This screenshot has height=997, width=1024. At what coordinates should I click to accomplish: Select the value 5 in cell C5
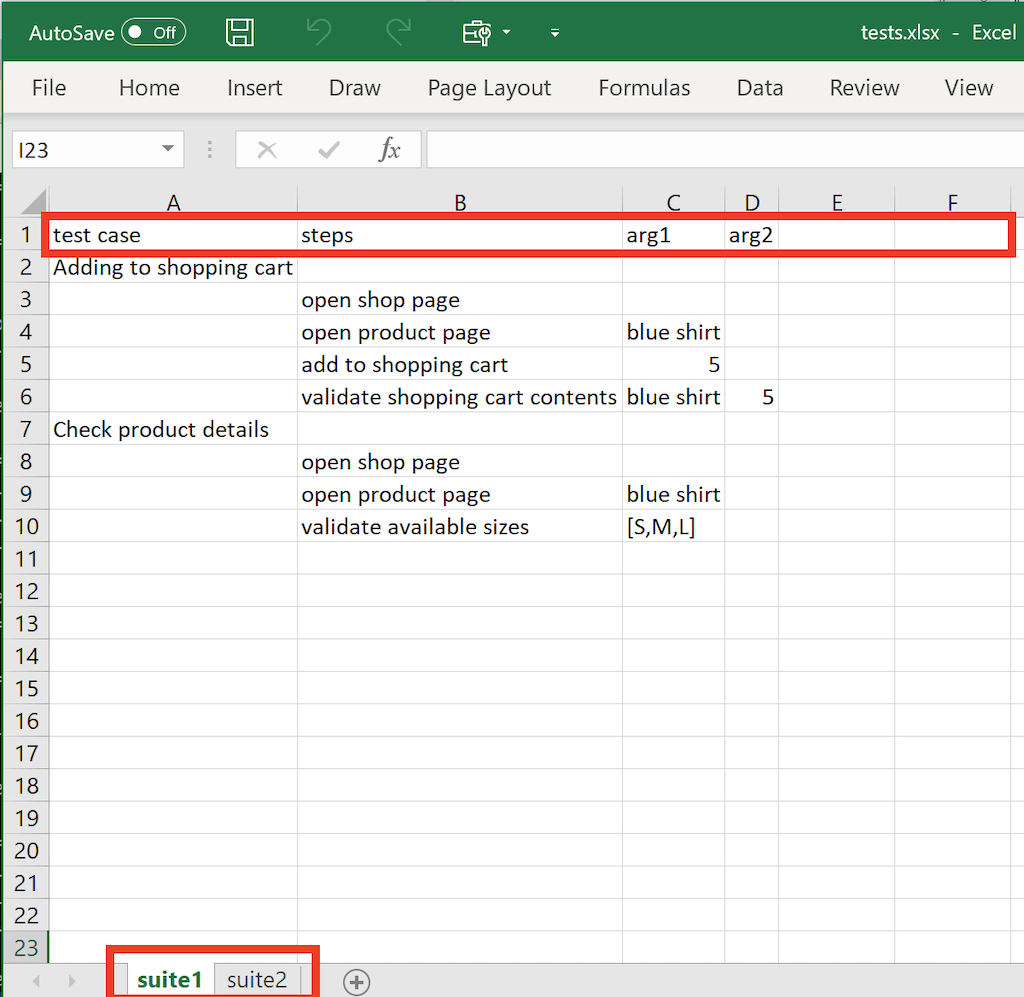(673, 364)
